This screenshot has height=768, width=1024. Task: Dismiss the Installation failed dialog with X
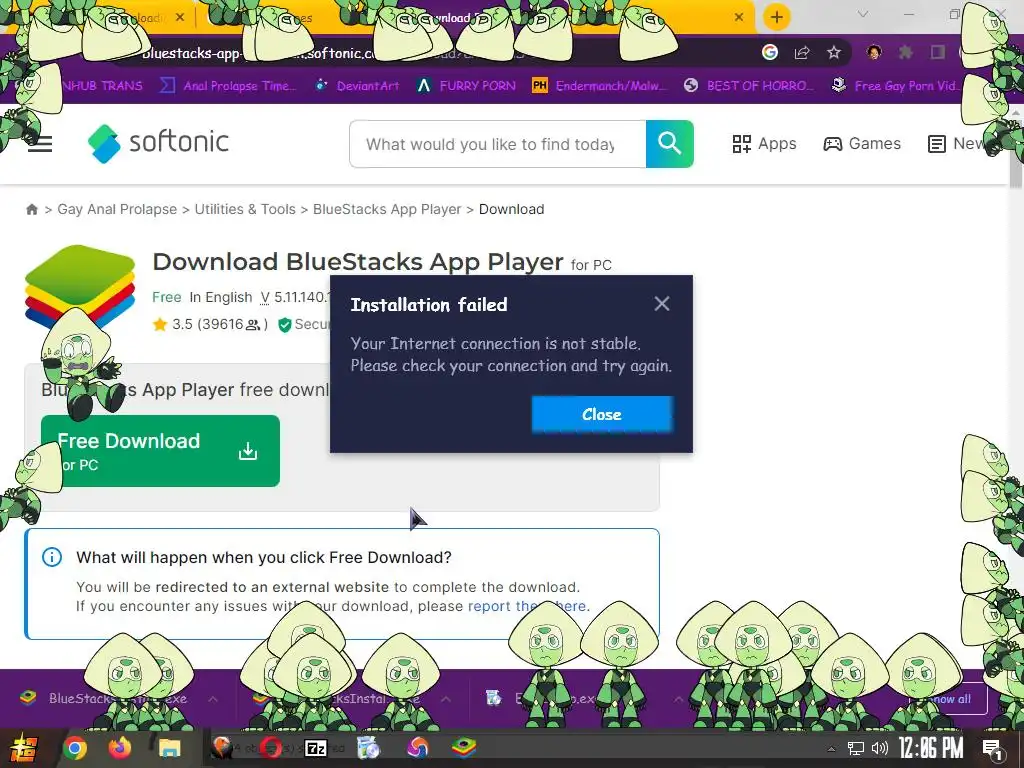click(662, 304)
